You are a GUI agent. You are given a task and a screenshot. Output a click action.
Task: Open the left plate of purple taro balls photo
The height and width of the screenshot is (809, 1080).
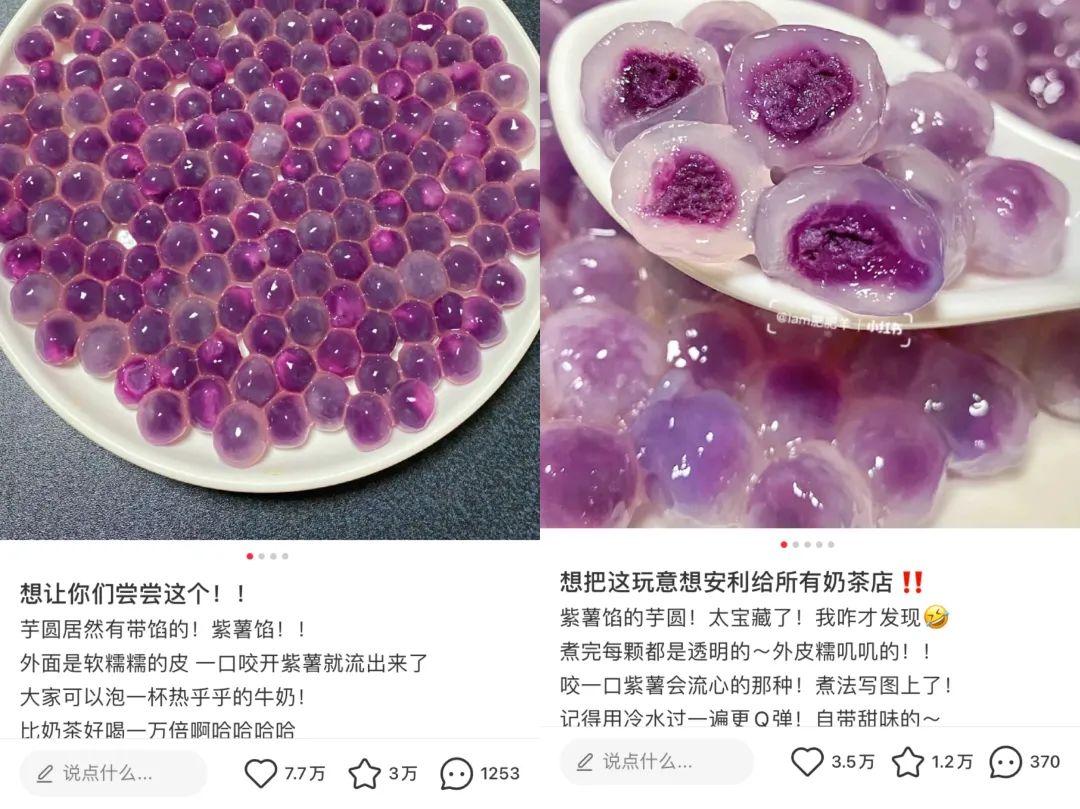(x=269, y=269)
